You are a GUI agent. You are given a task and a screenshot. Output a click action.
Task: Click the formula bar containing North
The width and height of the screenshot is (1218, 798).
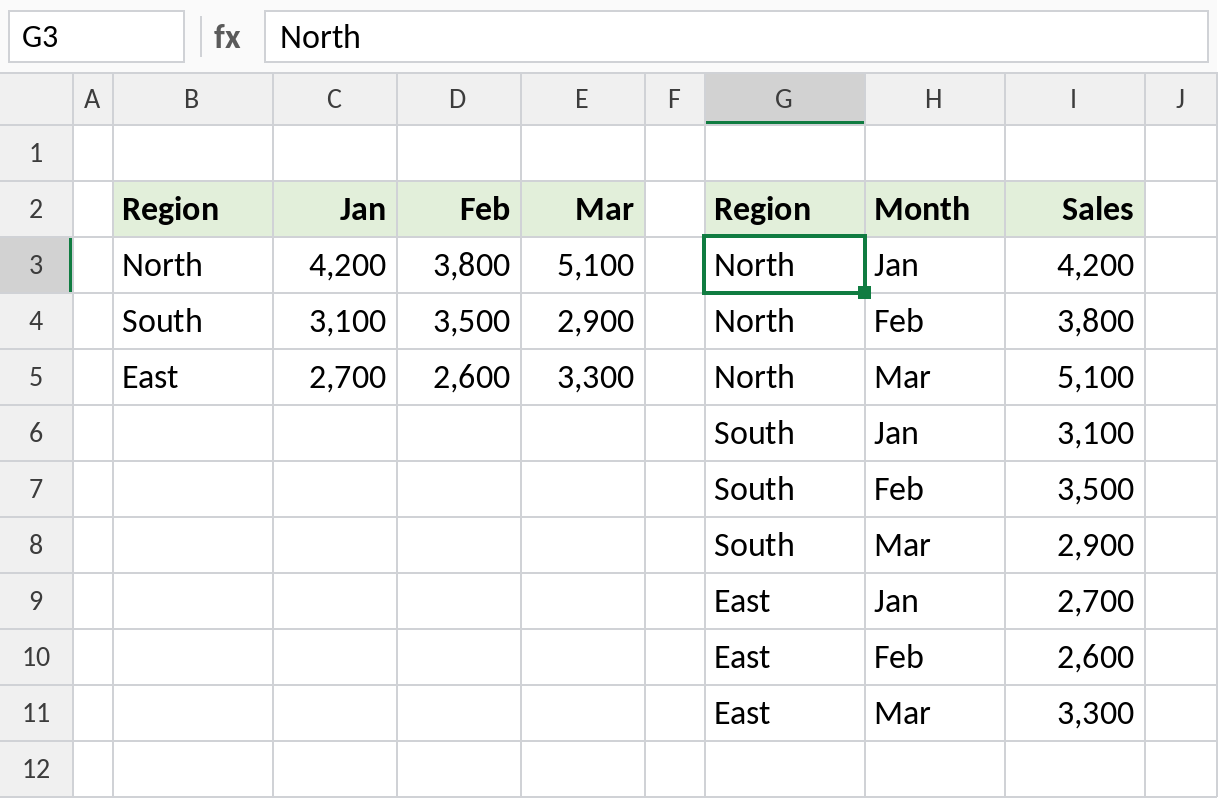736,37
